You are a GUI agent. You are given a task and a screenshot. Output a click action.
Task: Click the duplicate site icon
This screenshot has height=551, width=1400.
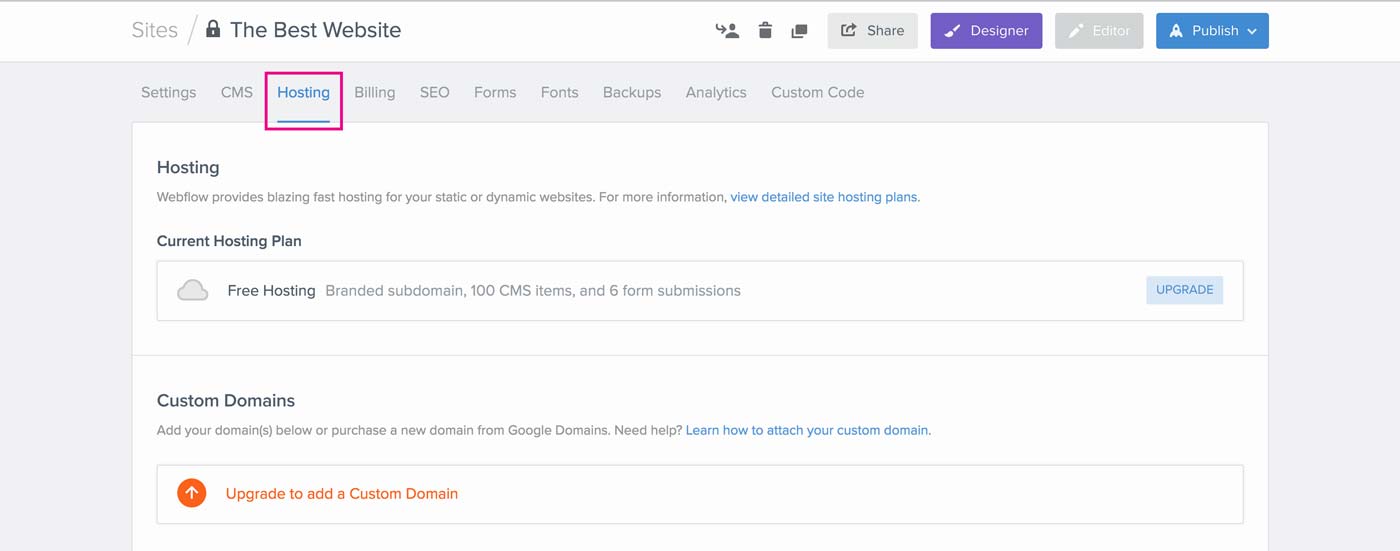click(799, 31)
